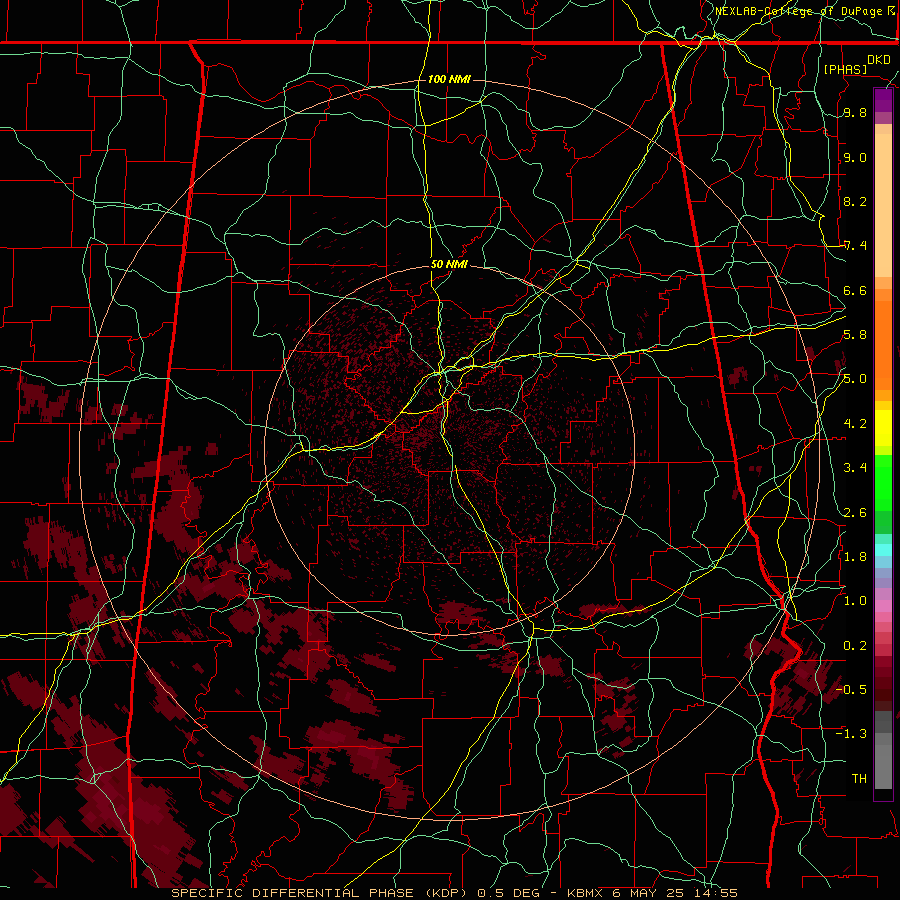Pick the light peach segment of color bar

pyautogui.click(x=883, y=207)
